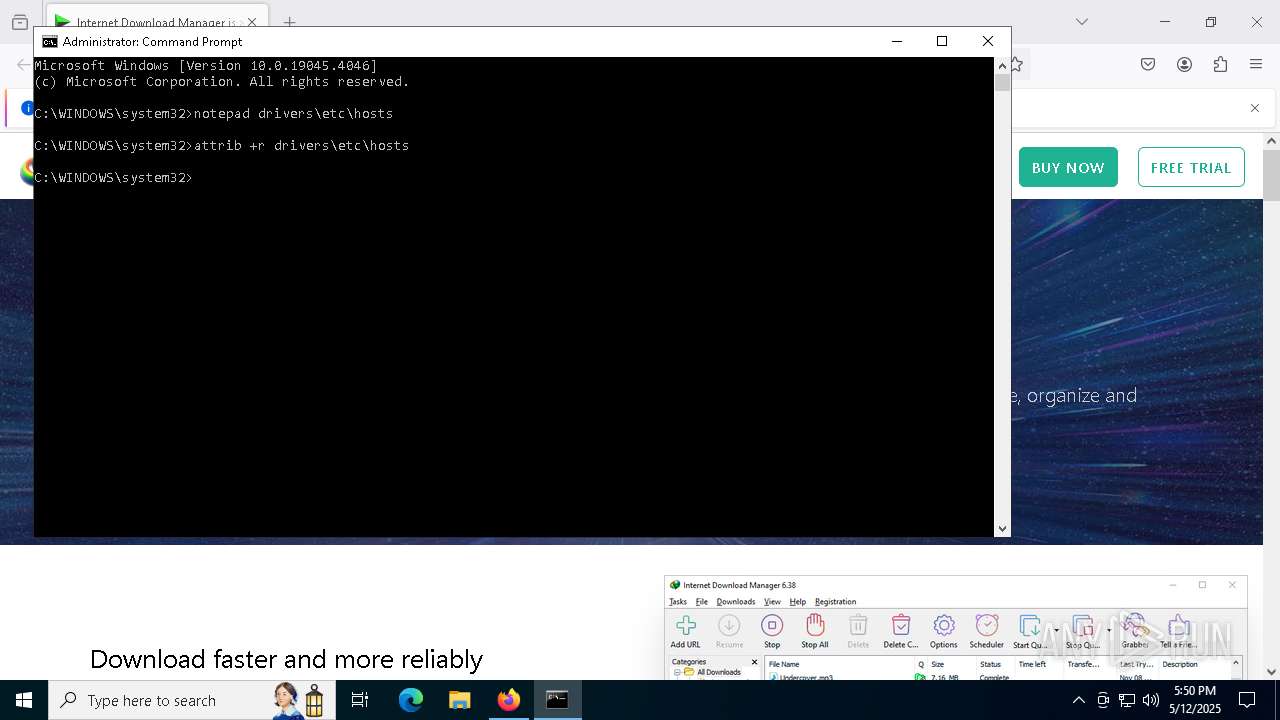The image size is (1280, 720).
Task: Open File Explorer from the taskbar
Action: [x=460, y=700]
